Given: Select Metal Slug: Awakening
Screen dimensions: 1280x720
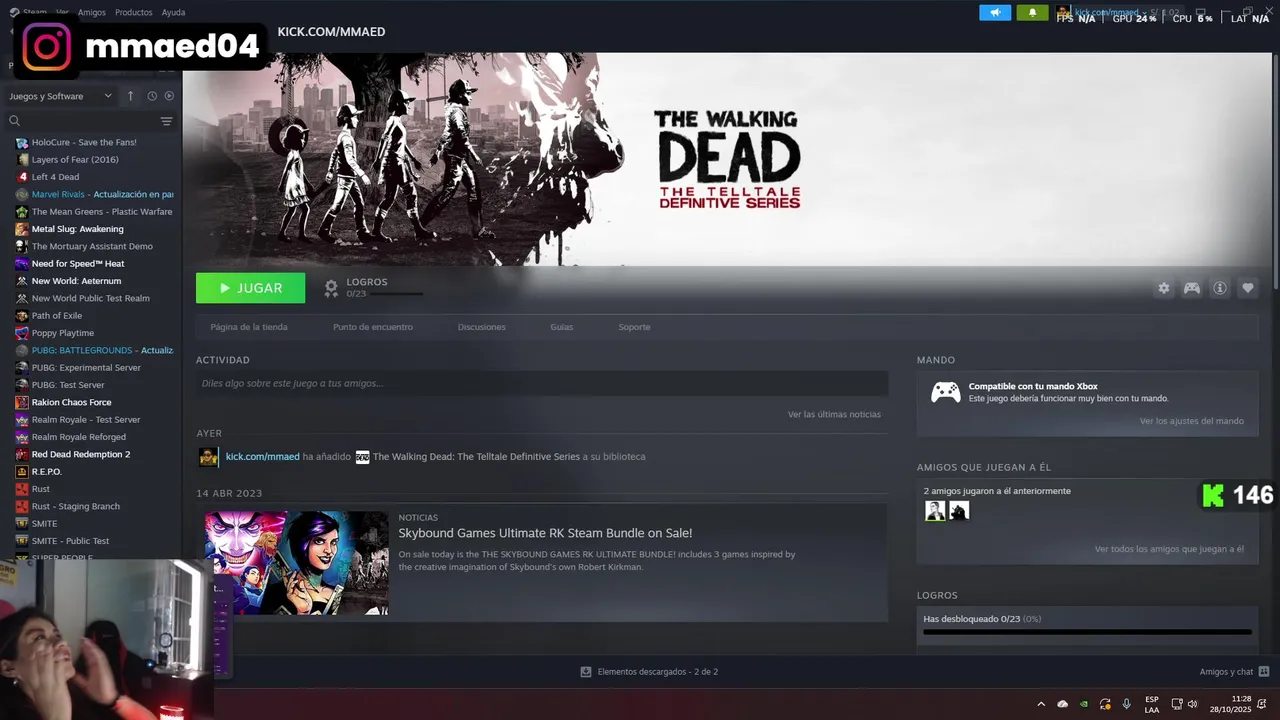Looking at the screenshot, I should [78, 229].
